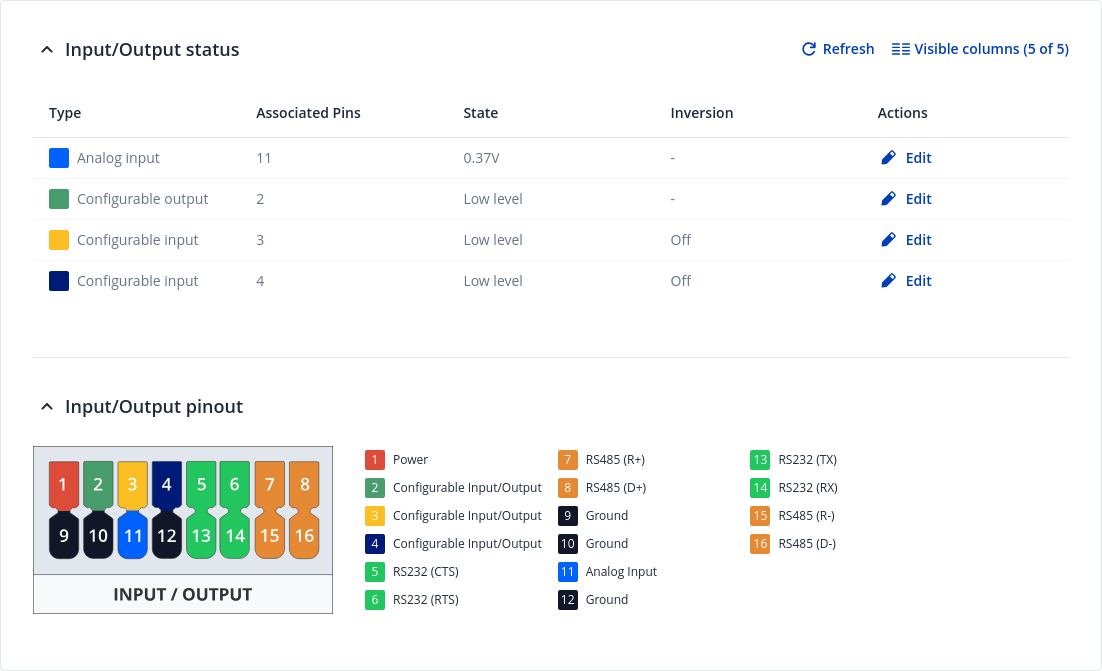Viewport: 1102px width, 671px height.
Task: Open the Visible columns selector
Action: coord(980,49)
